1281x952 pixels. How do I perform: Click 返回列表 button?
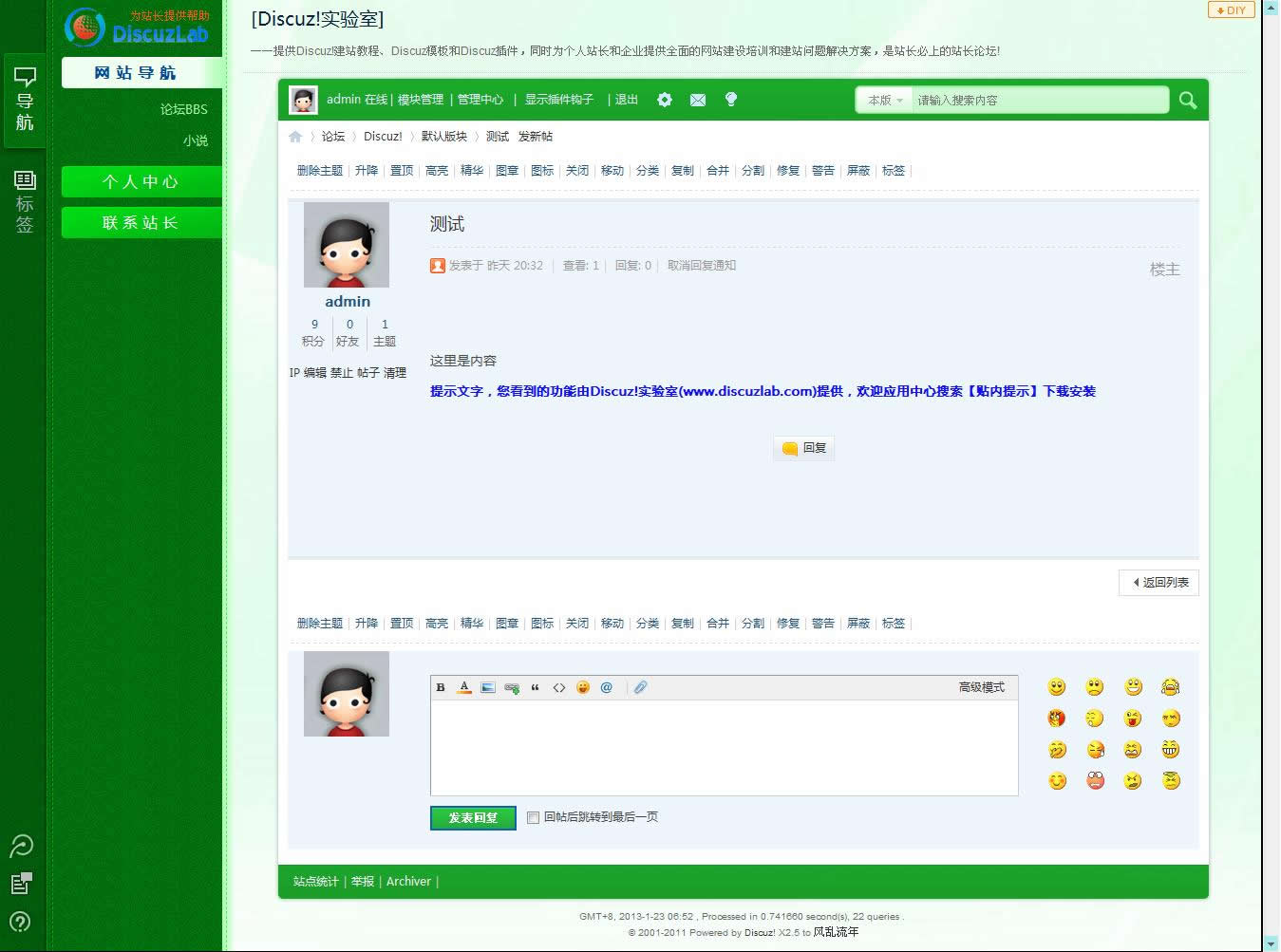[1159, 583]
